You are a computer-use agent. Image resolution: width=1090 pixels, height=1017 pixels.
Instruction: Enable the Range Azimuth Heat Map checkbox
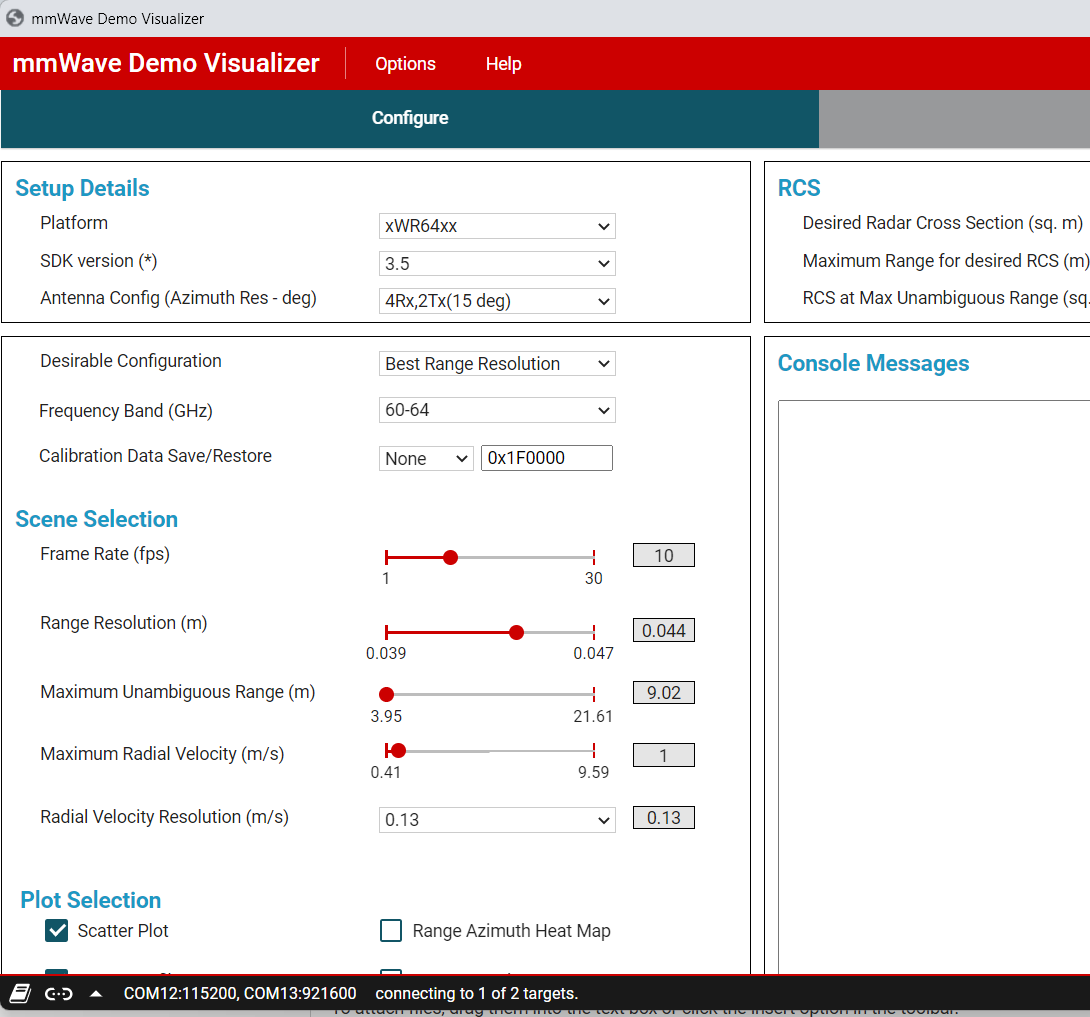coord(391,930)
